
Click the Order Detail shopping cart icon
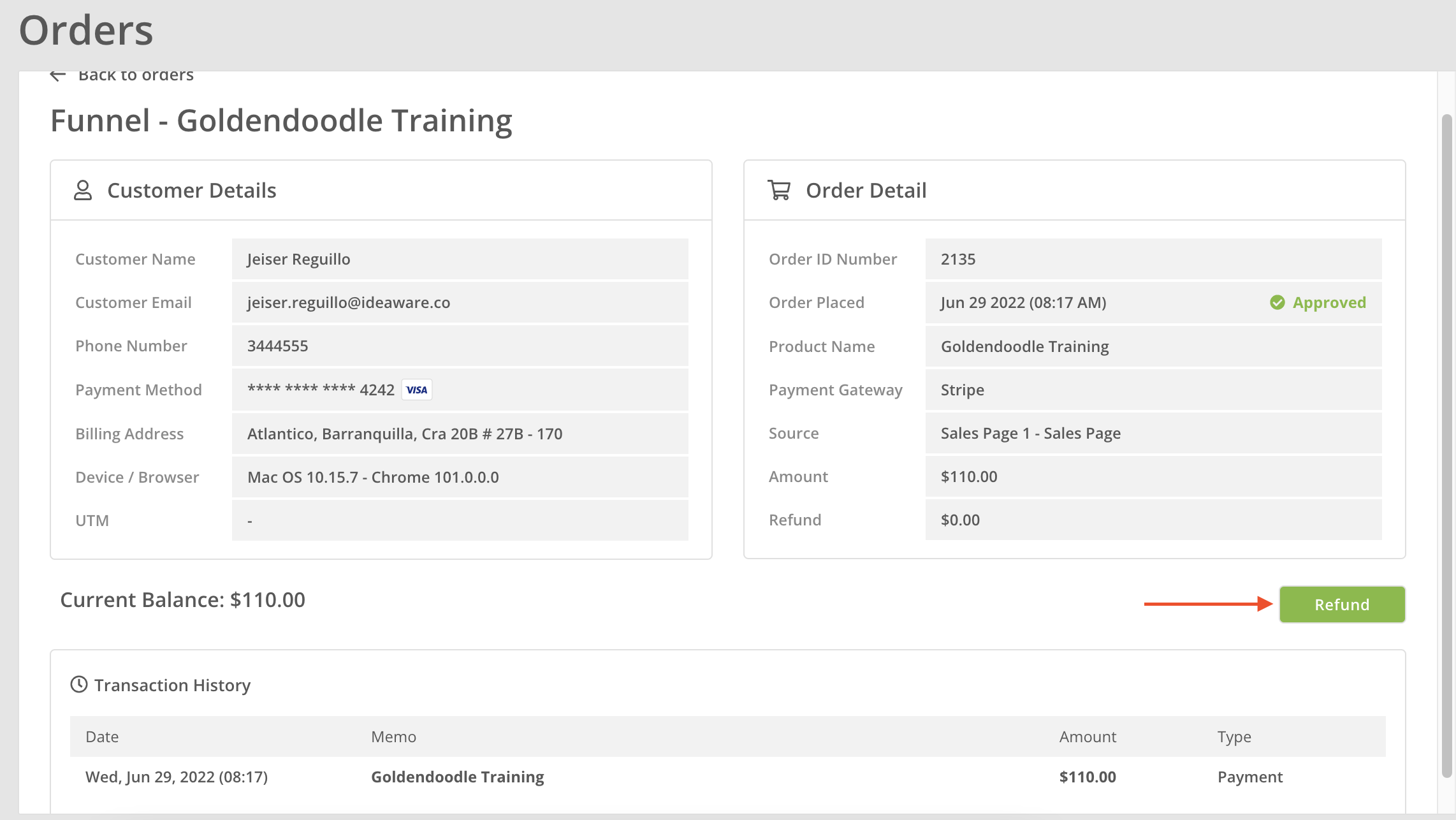coord(779,190)
